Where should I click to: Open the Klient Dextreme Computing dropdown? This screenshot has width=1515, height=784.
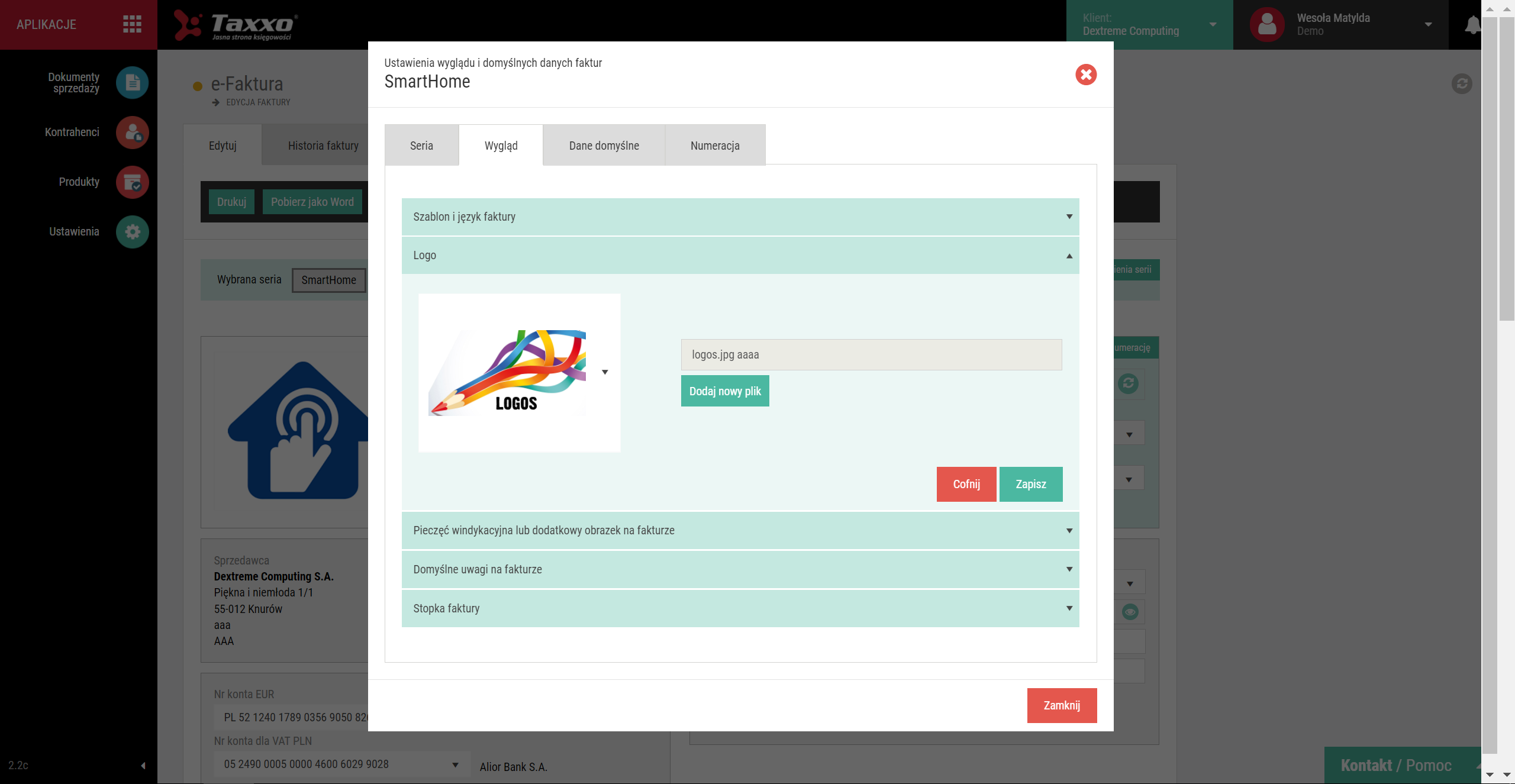pos(1212,25)
